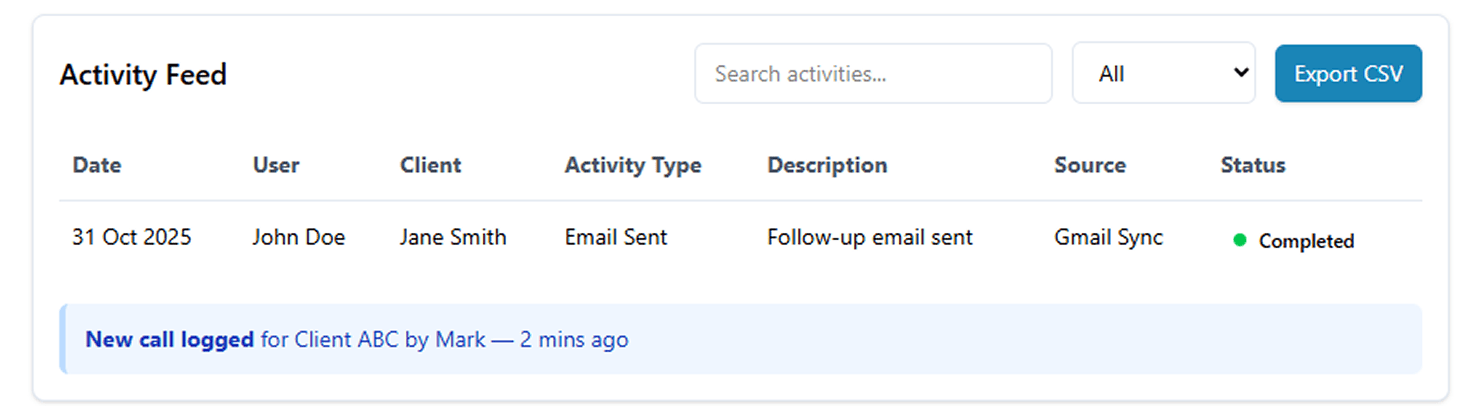Click the Description column header

coord(827,165)
